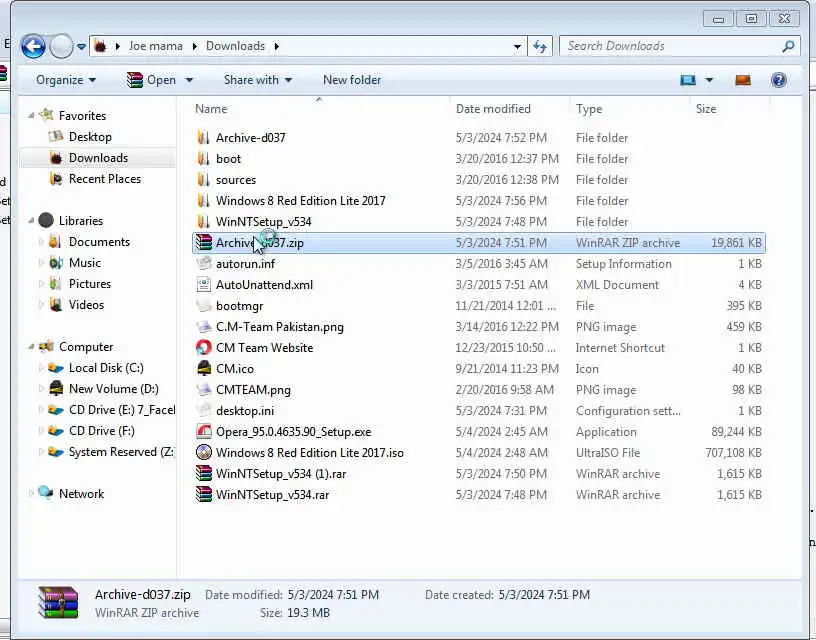Select Desktop in Favorites
Viewport: 816px width, 640px height.
[90, 137]
